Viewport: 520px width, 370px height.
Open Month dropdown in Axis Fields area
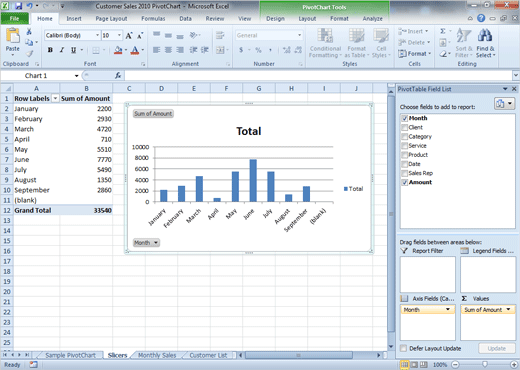tap(448, 310)
